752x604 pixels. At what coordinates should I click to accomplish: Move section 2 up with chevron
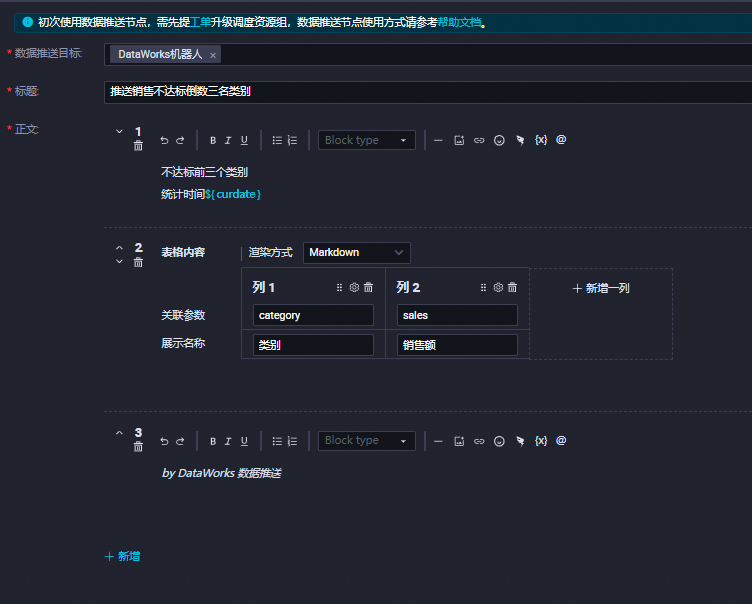click(119, 248)
